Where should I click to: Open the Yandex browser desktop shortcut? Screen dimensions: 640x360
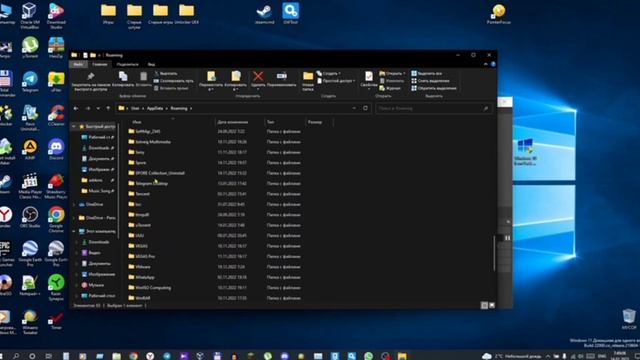tap(6, 217)
